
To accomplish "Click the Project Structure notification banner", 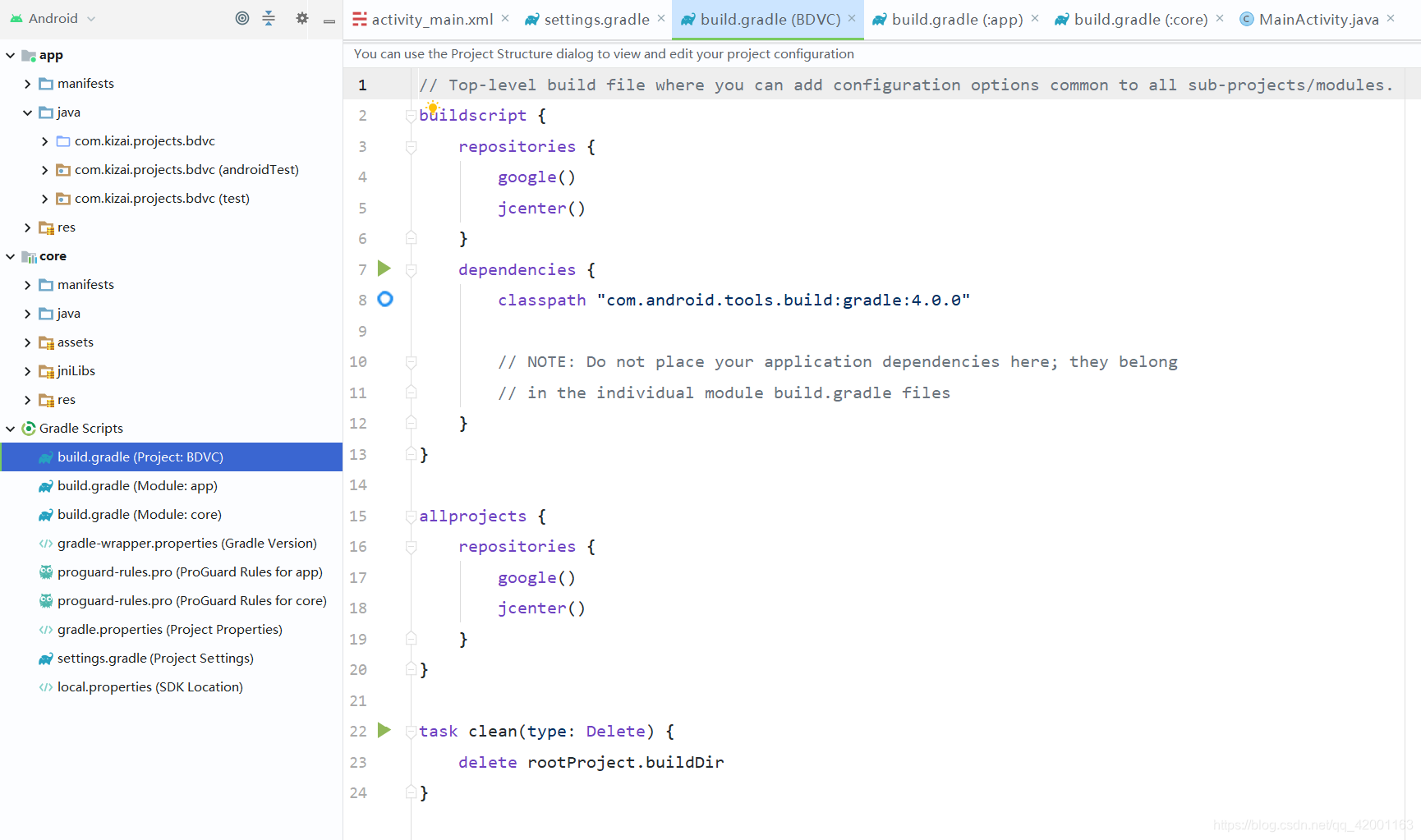I will coord(881,54).
